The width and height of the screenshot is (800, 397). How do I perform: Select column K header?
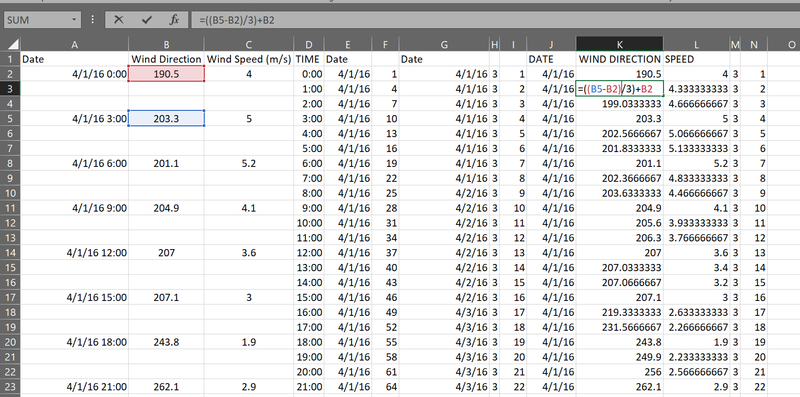[x=619, y=44]
